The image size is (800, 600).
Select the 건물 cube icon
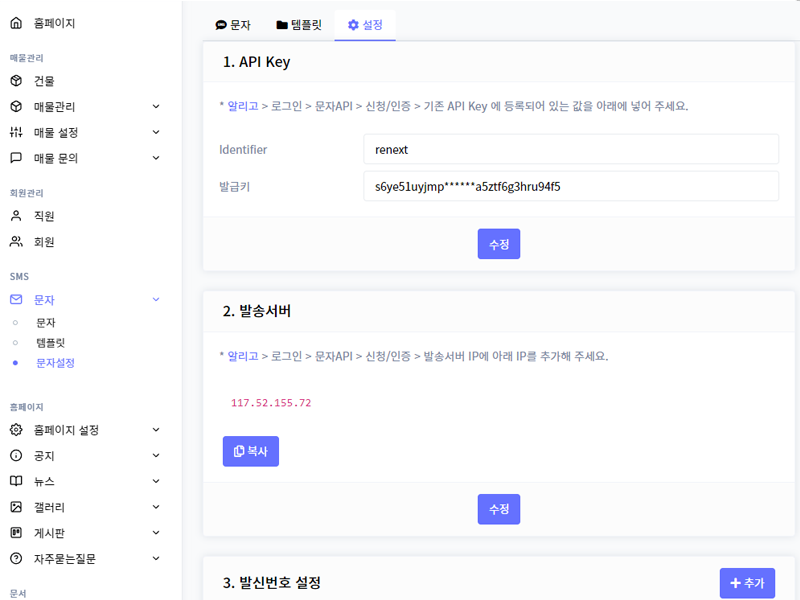16,81
